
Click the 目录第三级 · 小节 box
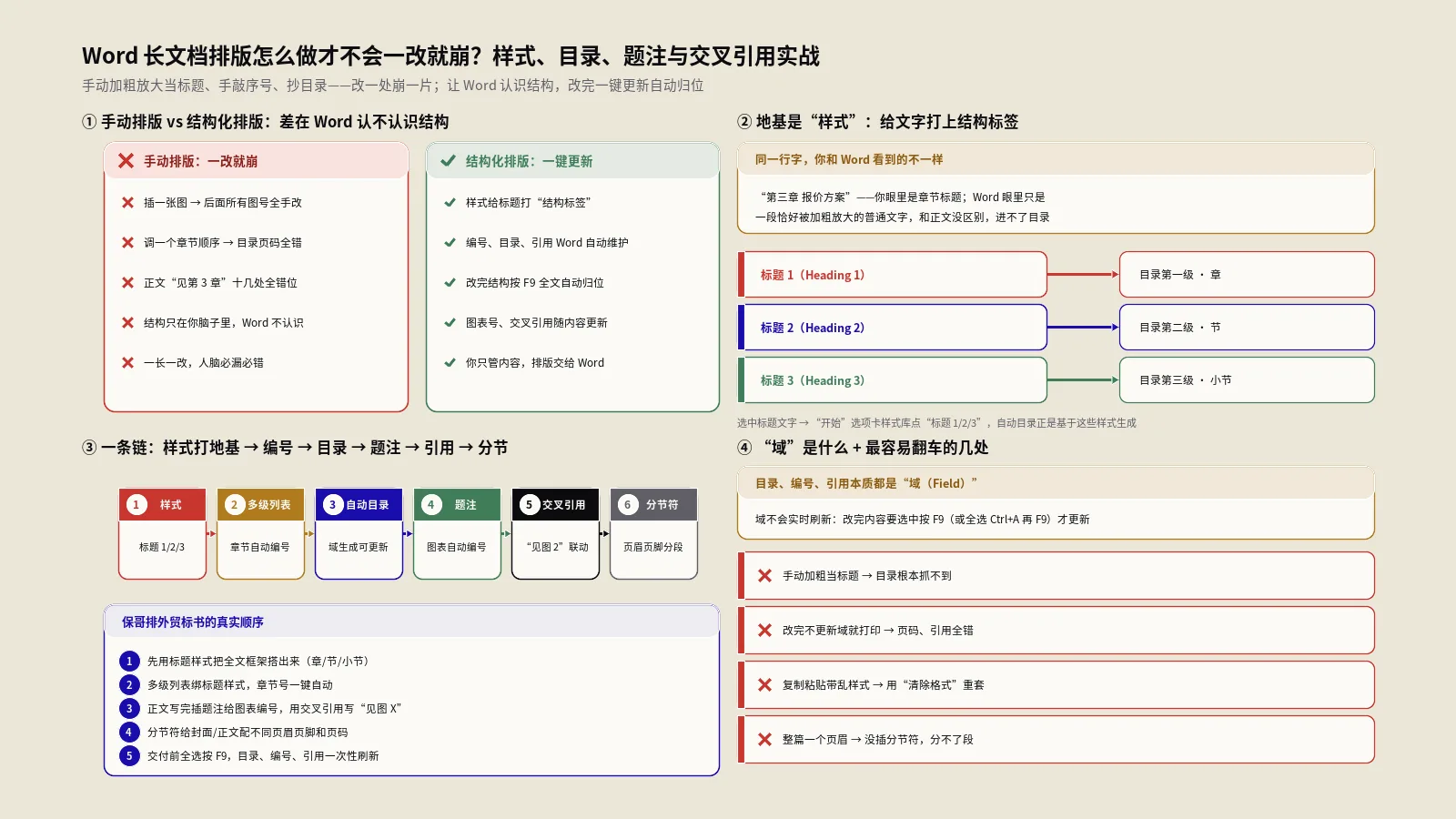[1247, 380]
